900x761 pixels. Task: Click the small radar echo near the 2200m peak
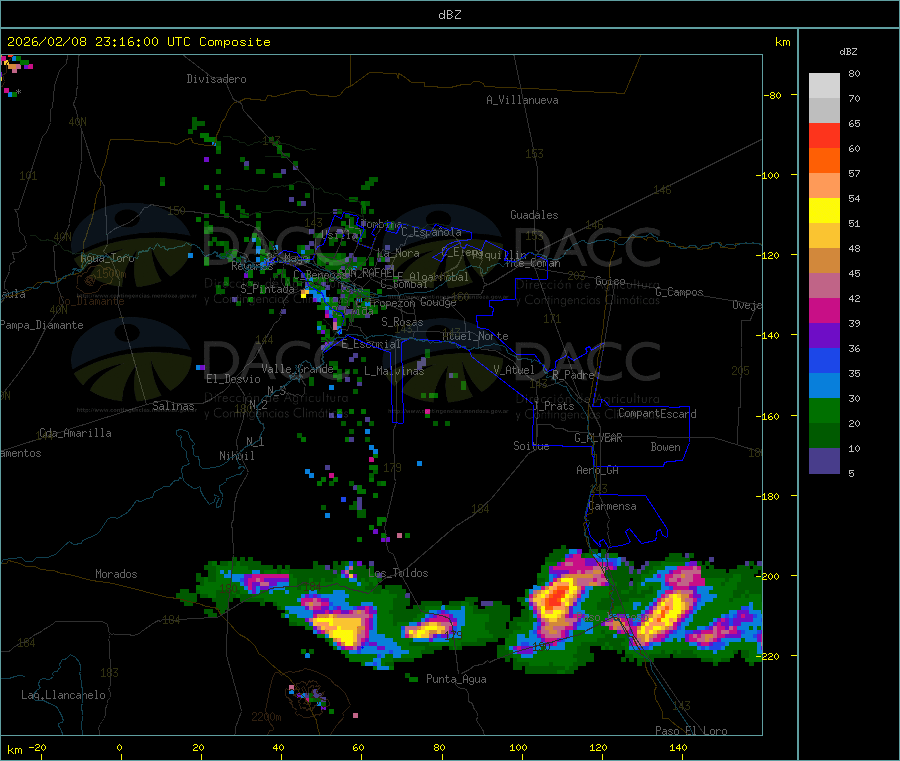pyautogui.click(x=309, y=696)
